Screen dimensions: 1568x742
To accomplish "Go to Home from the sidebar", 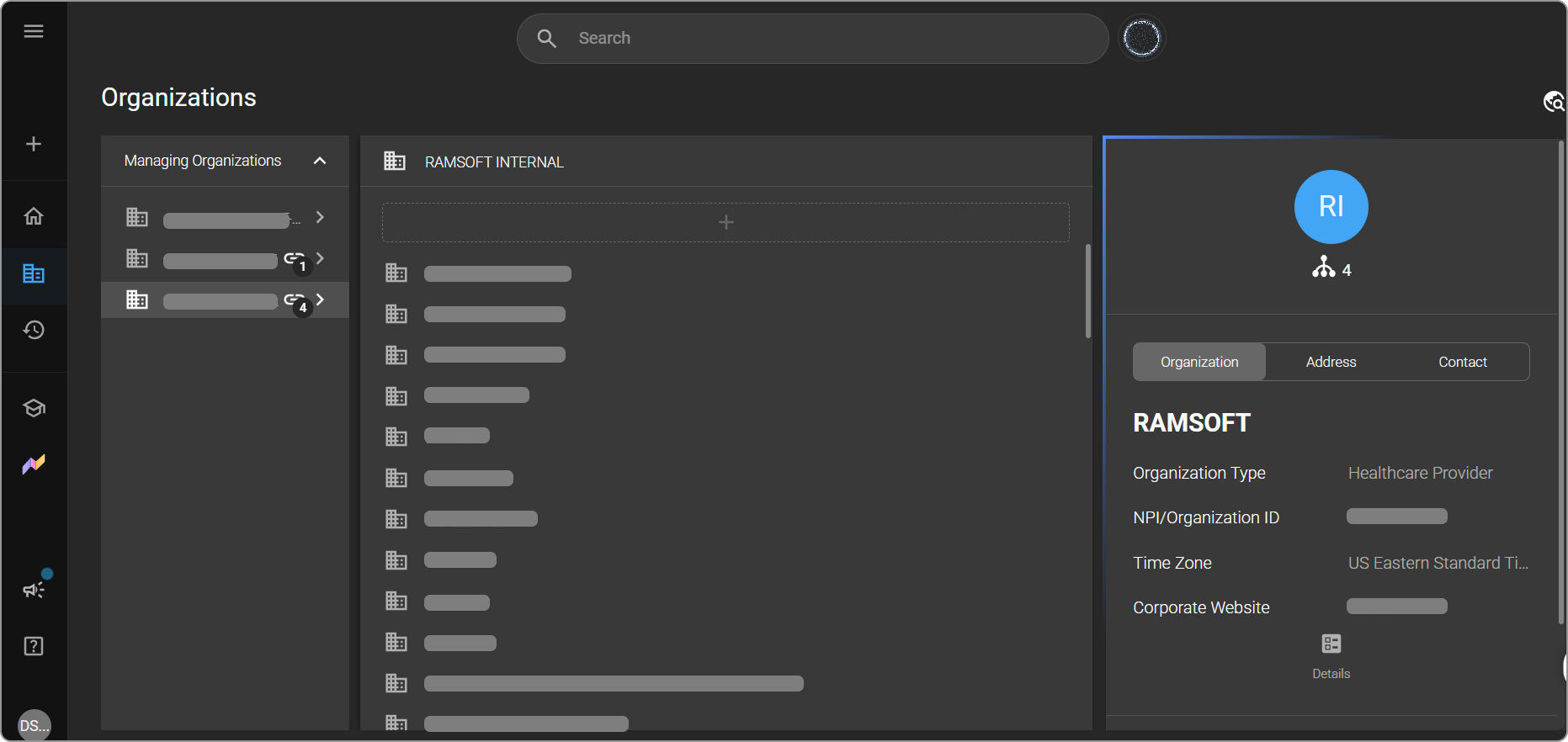I will pyautogui.click(x=34, y=216).
